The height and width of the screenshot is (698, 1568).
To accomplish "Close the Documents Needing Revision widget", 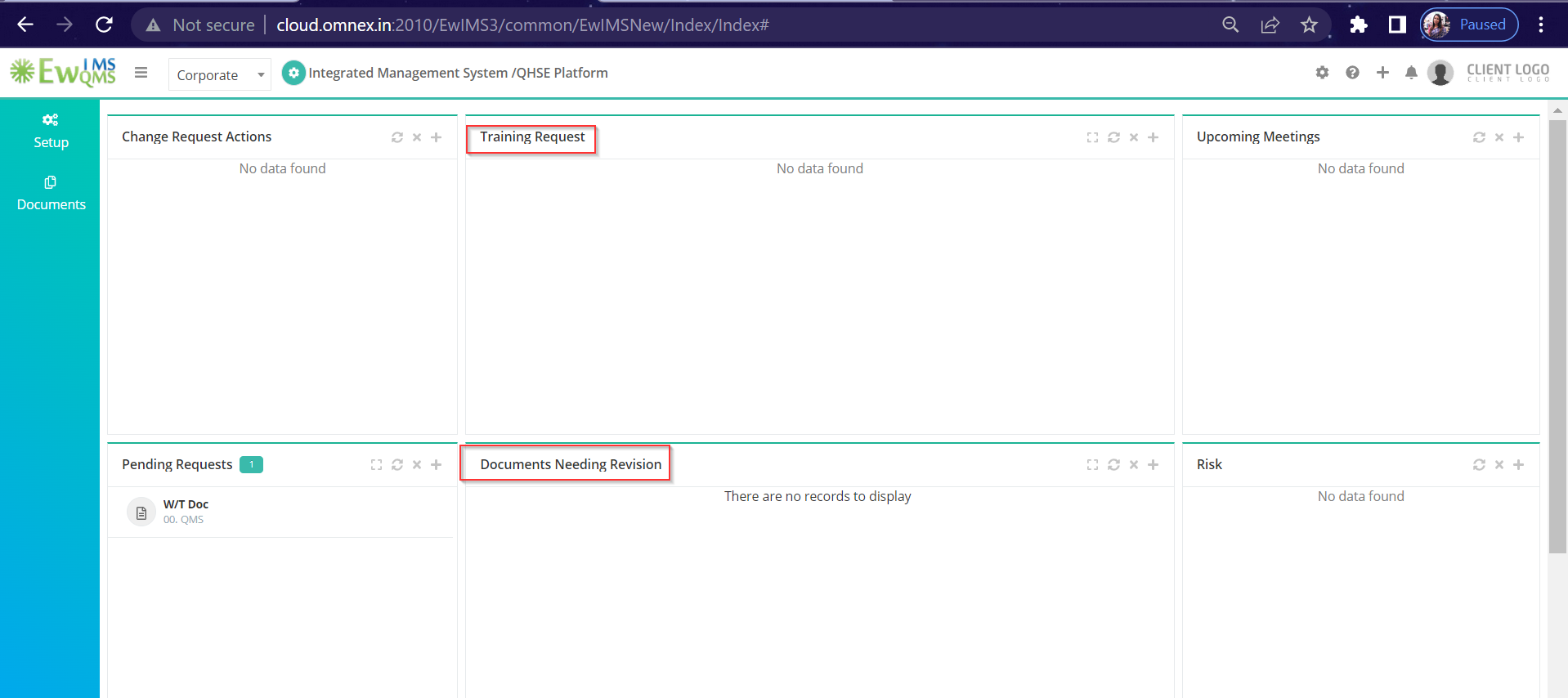I will tap(1134, 465).
